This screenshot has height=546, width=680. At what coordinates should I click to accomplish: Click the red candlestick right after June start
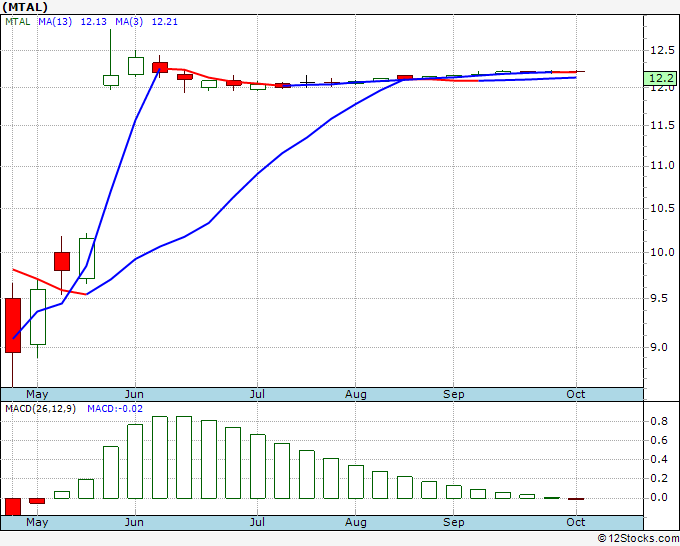pyautogui.click(x=160, y=67)
